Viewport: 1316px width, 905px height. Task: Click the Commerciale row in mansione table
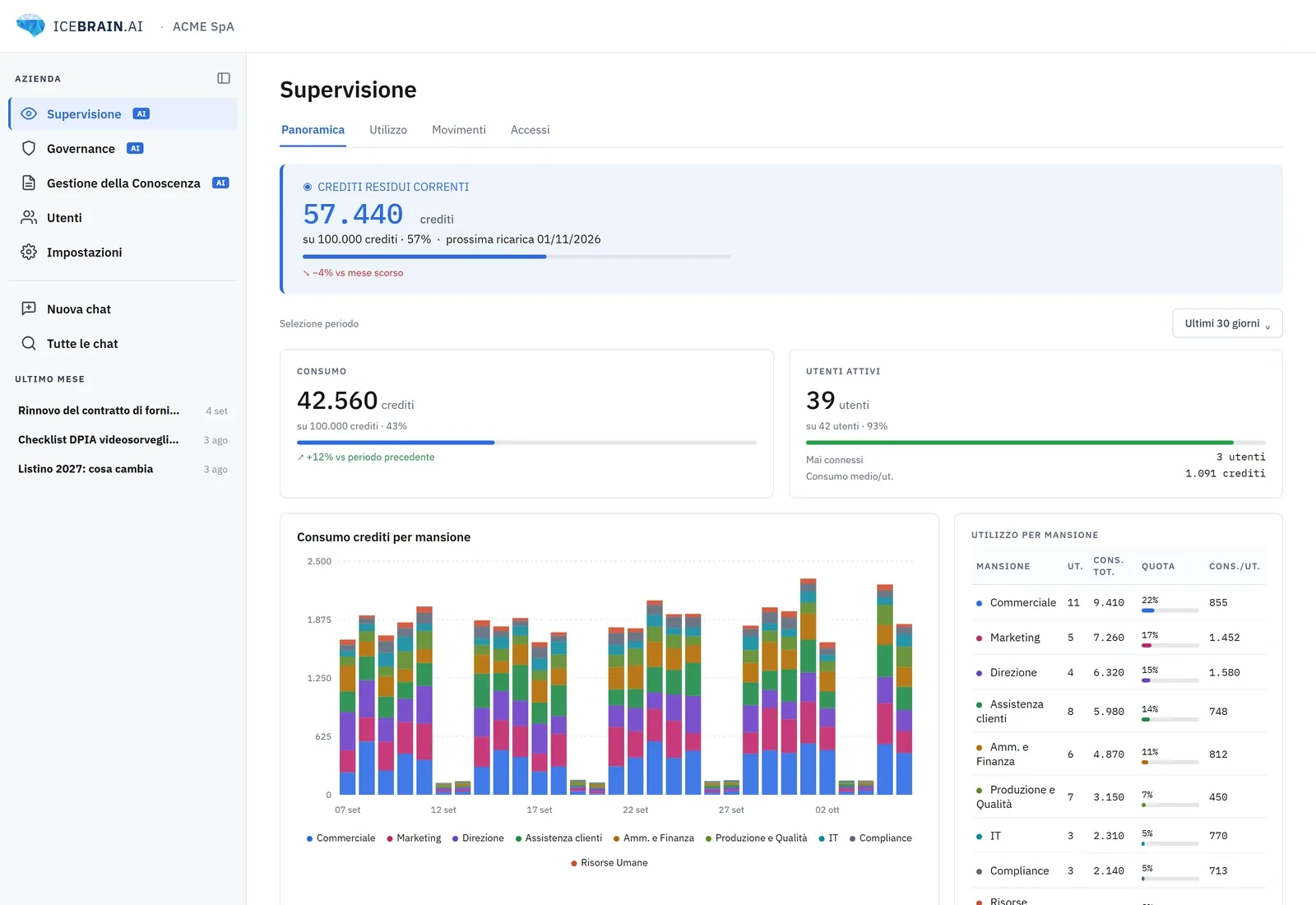pyautogui.click(x=1119, y=603)
